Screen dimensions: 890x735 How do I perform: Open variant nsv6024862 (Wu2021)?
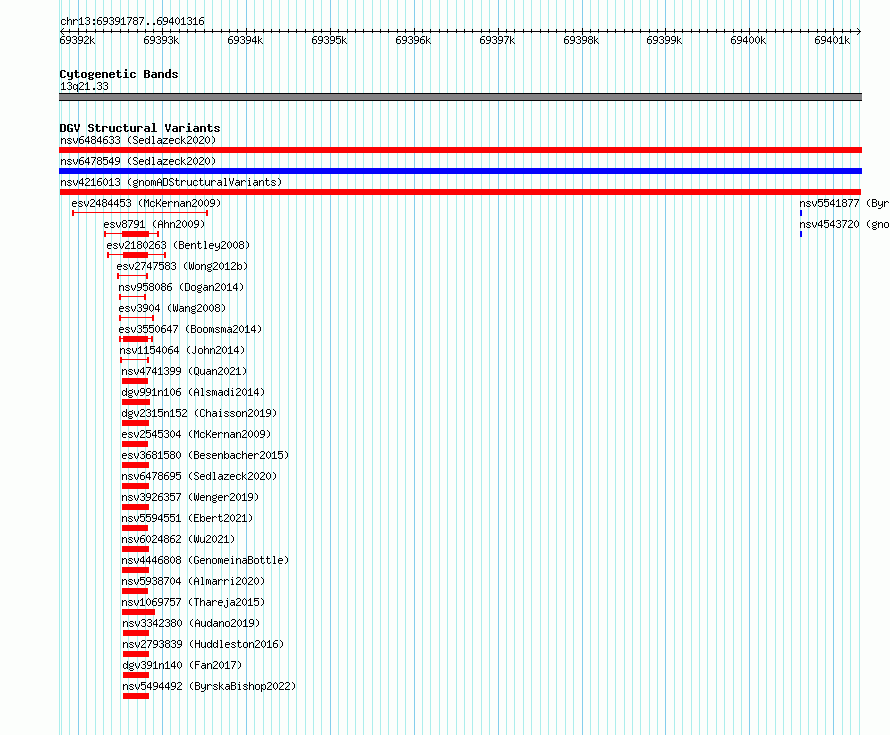(x=178, y=539)
